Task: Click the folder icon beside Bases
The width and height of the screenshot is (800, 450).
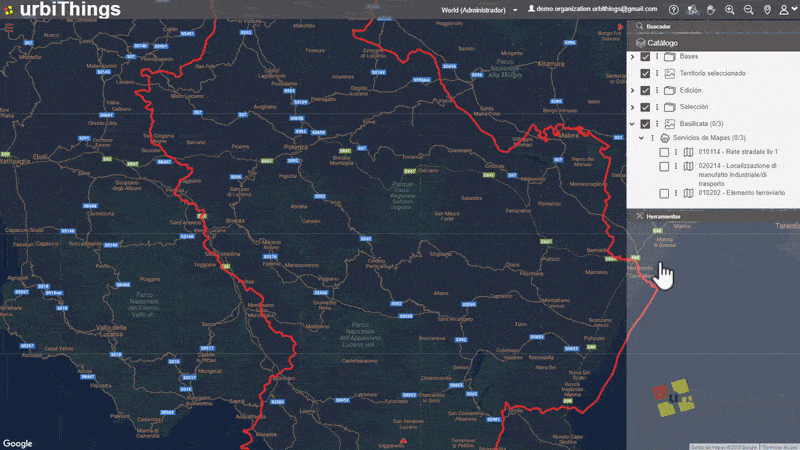Action: [x=670, y=57]
